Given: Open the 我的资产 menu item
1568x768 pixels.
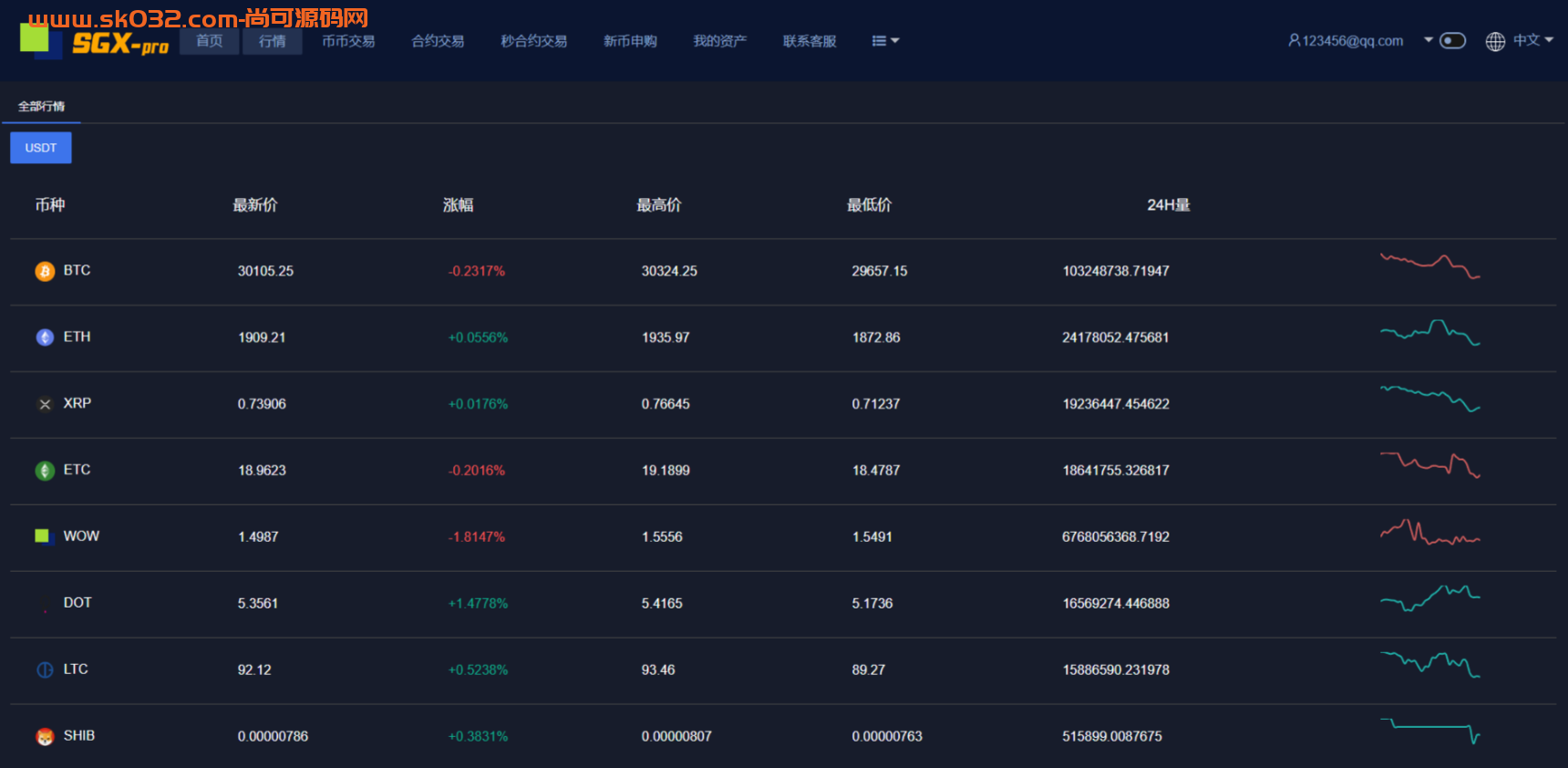Looking at the screenshot, I should [x=719, y=41].
